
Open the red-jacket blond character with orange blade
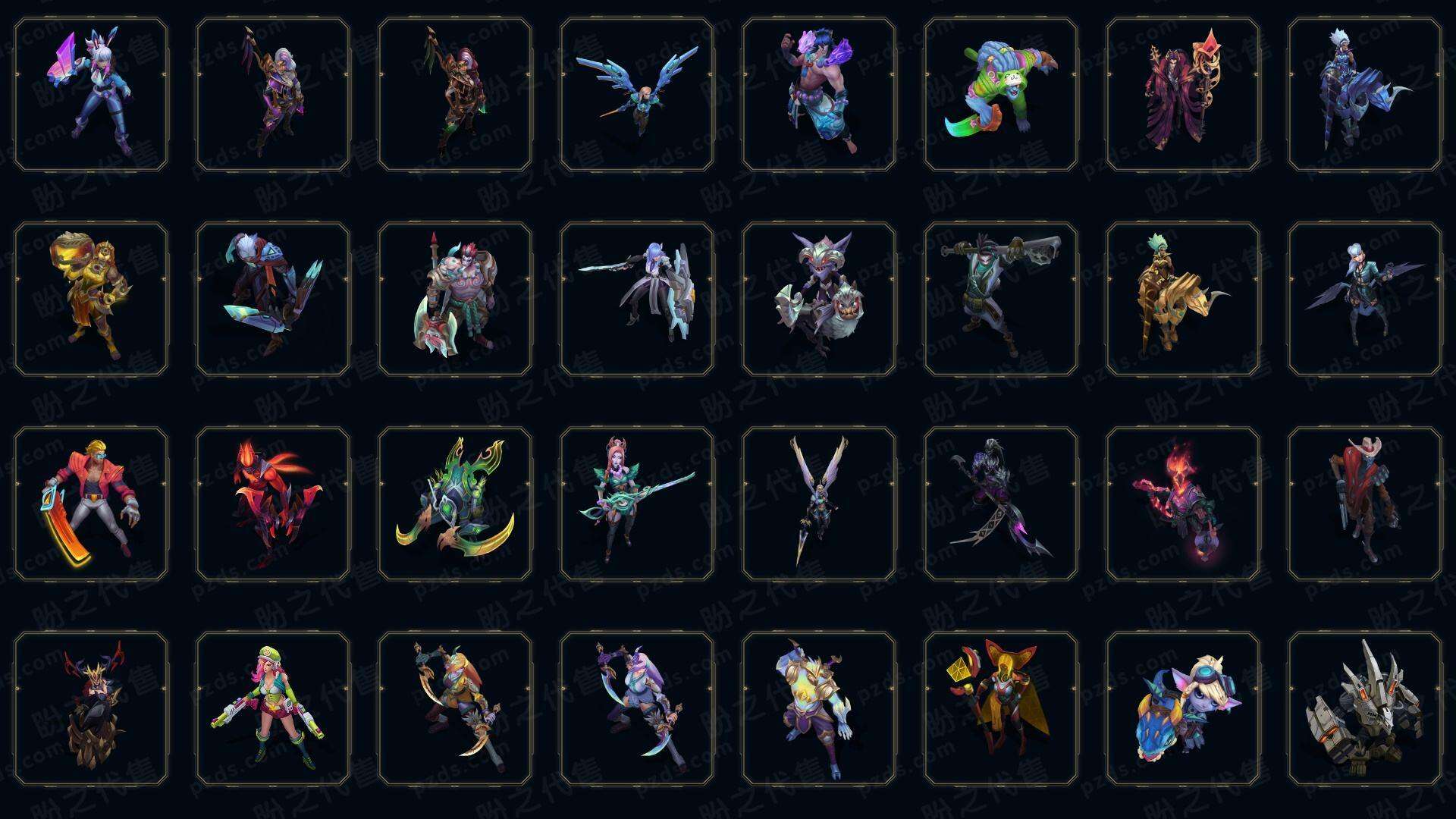pyautogui.click(x=91, y=504)
